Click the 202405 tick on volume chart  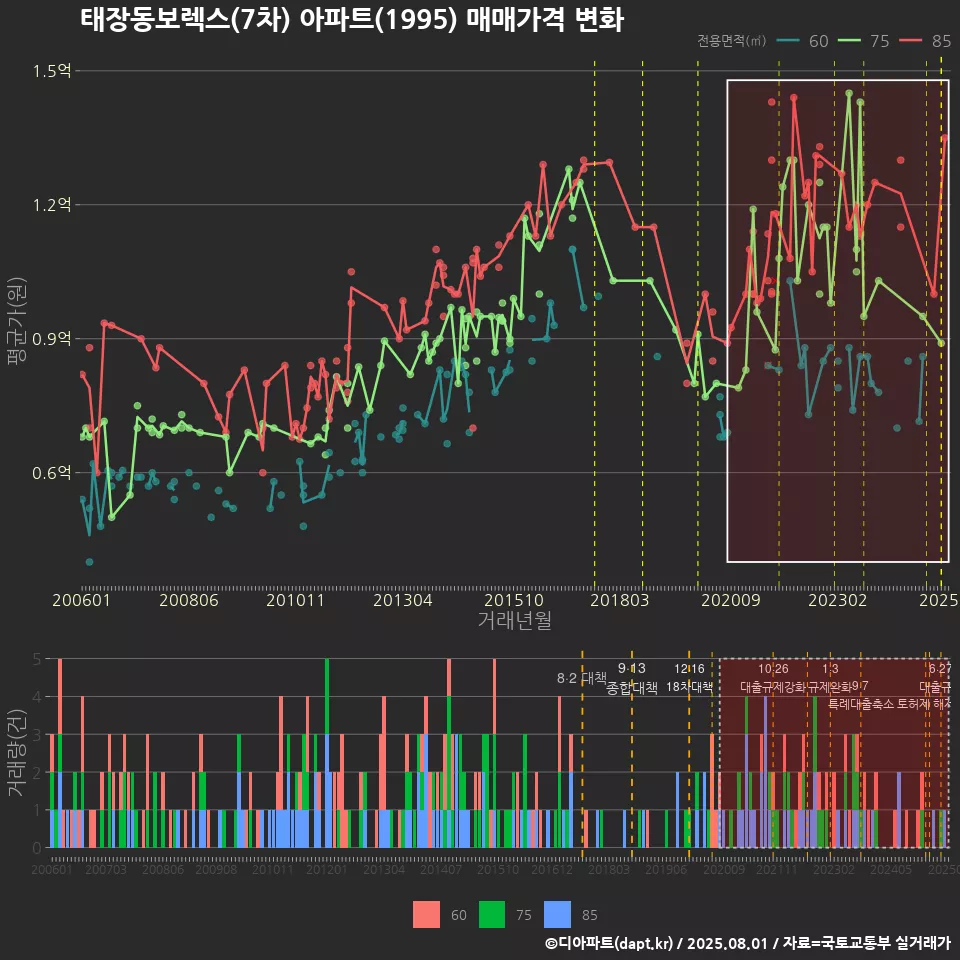point(891,869)
